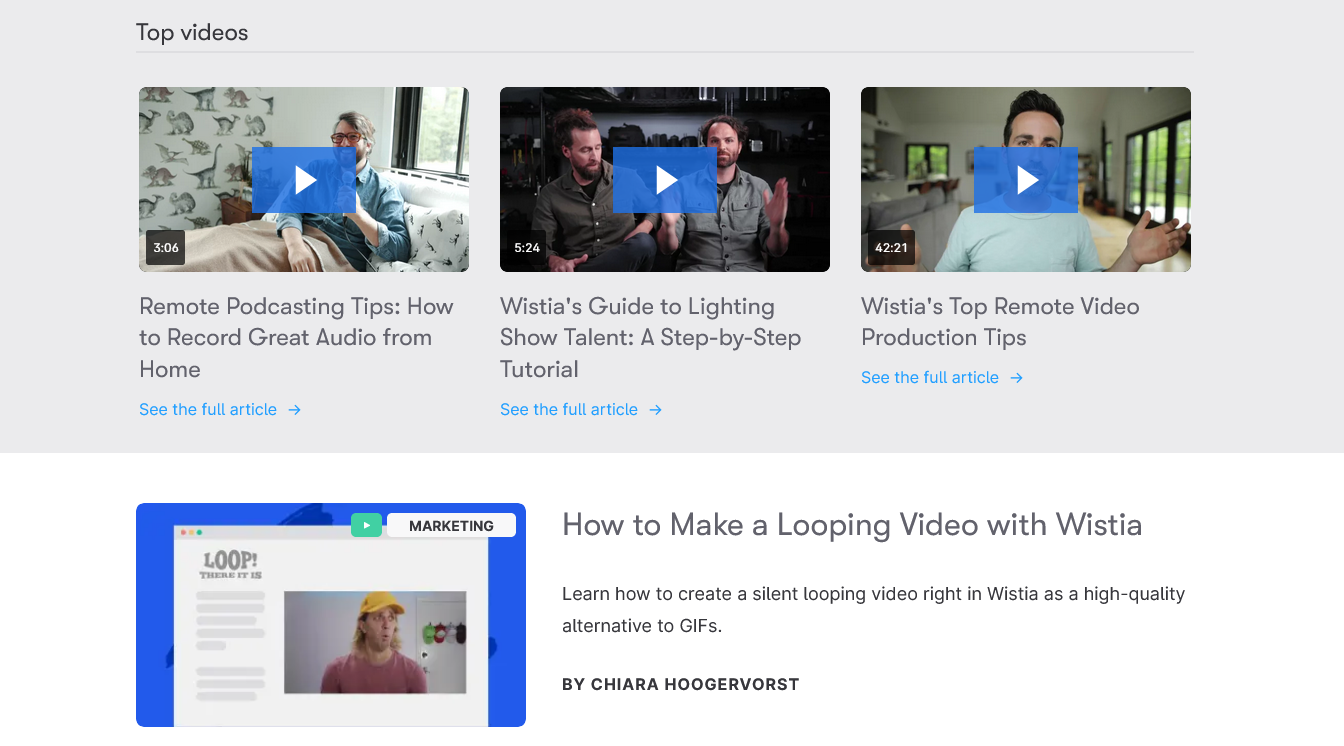Click the Remote Podcasting Tips video thumbnail
This screenshot has width=1344, height=746.
303,179
